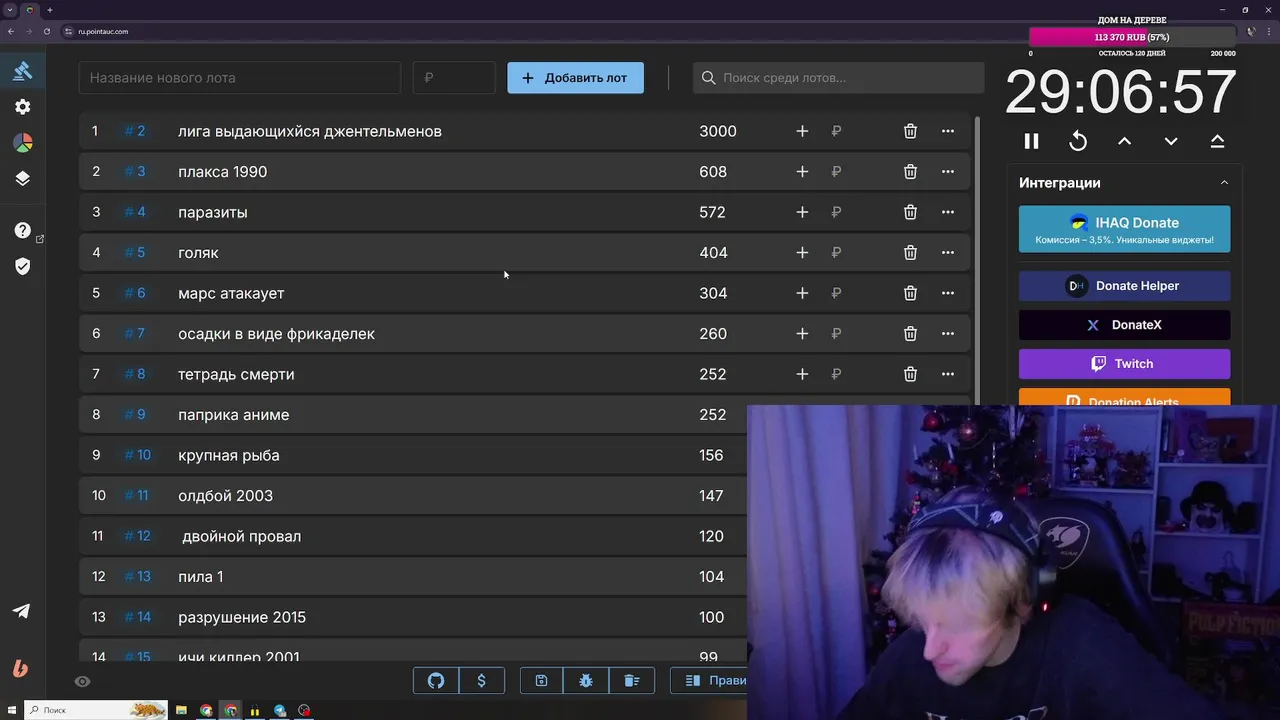
Task: Click the shield check icon in sidebar
Action: pos(22,266)
